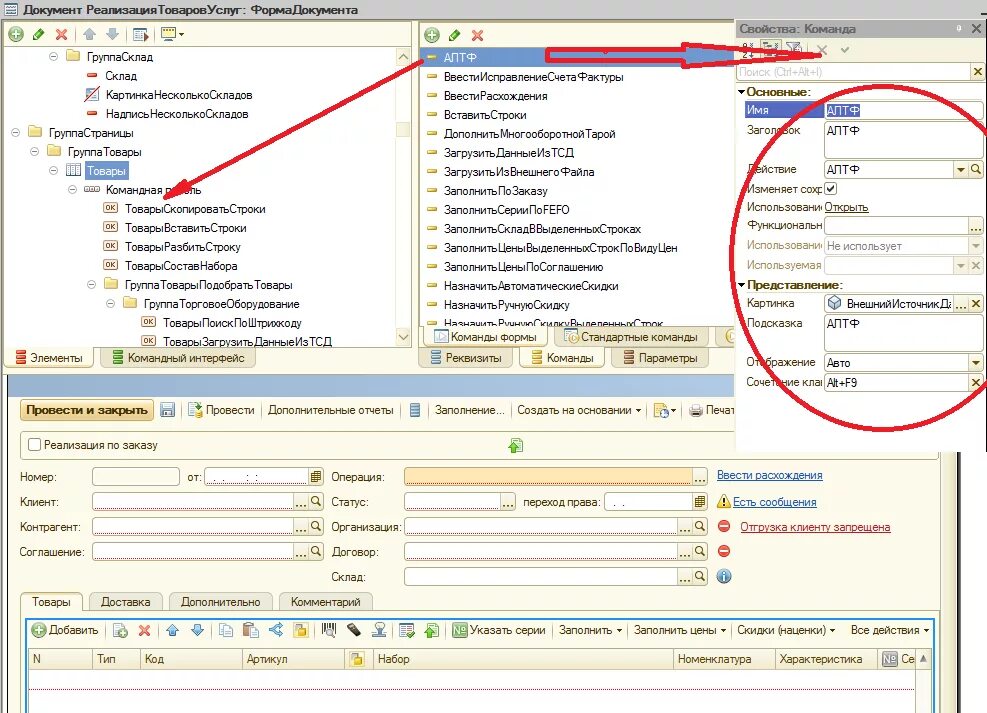Click magnifier next to Клиент field
The image size is (987, 713).
[316, 502]
